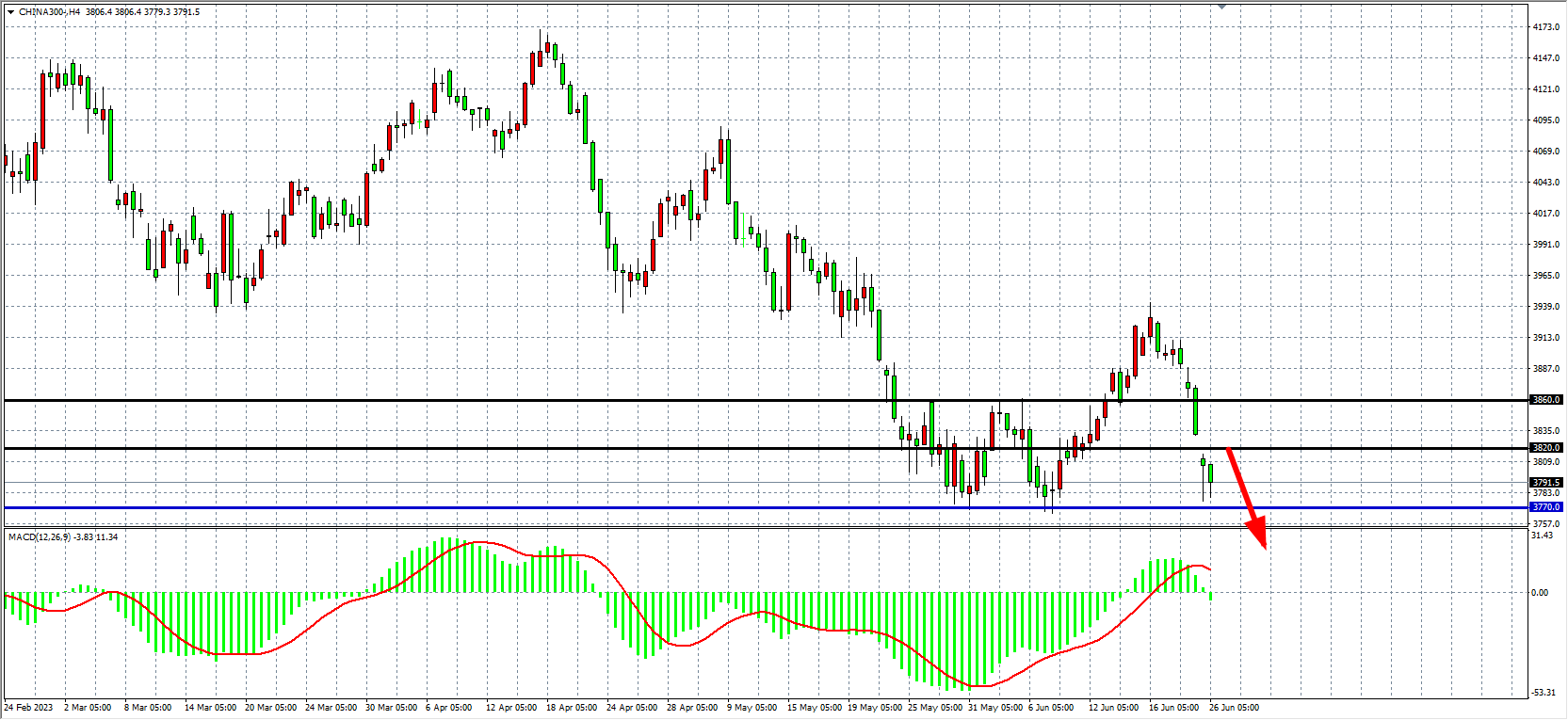Click the 24 Feb 2023 date label
1568x720 pixels.
point(28,708)
